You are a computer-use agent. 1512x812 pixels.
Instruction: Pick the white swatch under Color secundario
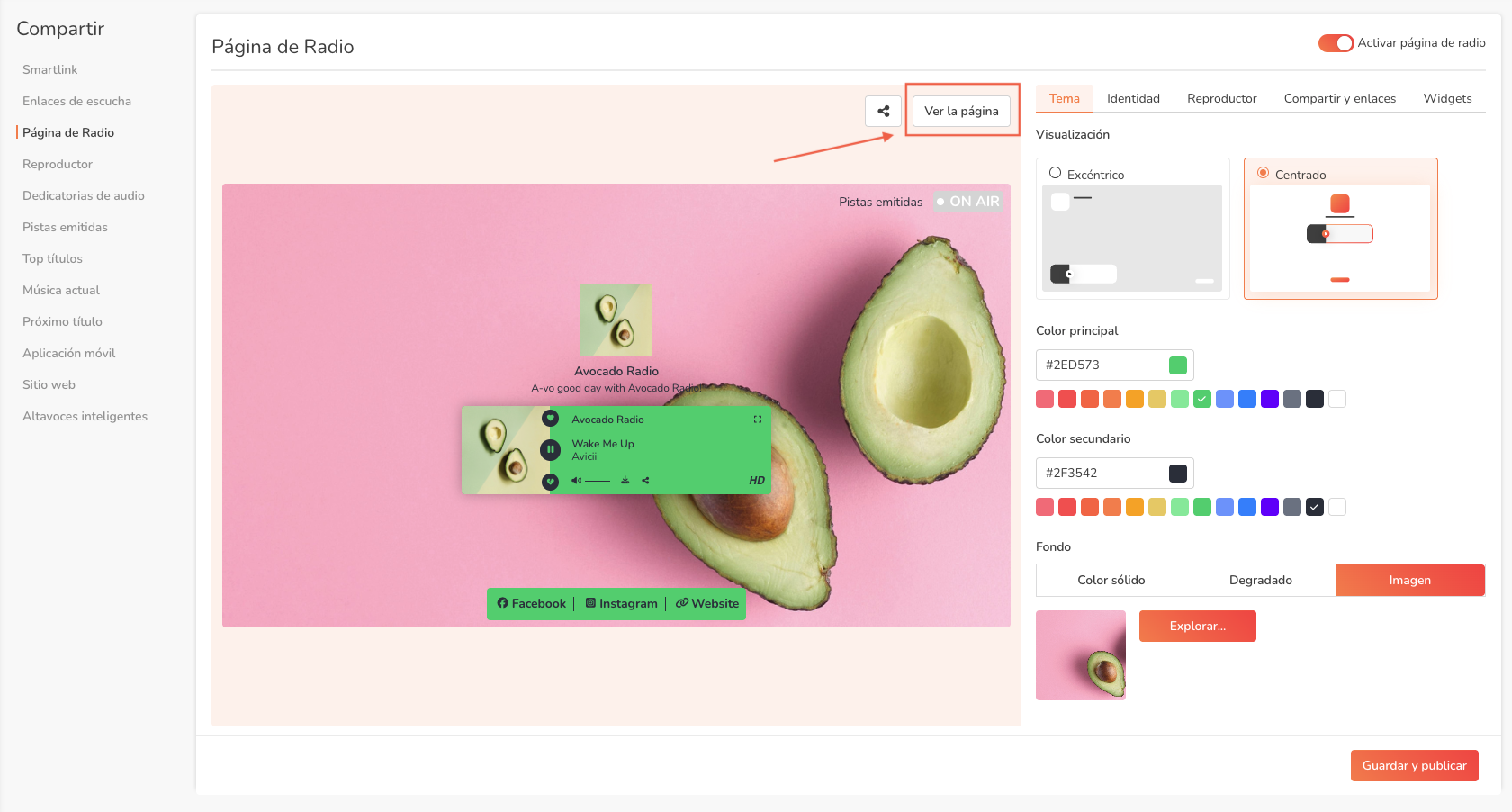pos(1337,507)
